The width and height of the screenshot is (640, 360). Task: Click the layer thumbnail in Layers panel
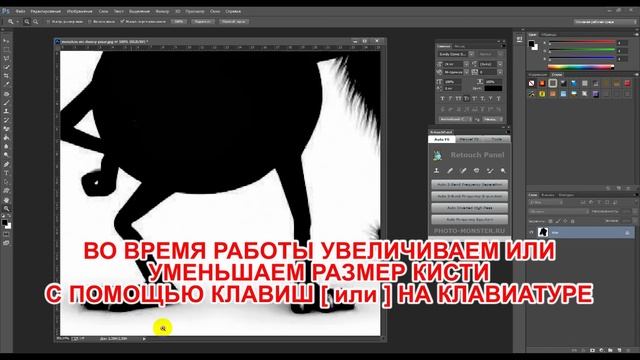coord(542,232)
